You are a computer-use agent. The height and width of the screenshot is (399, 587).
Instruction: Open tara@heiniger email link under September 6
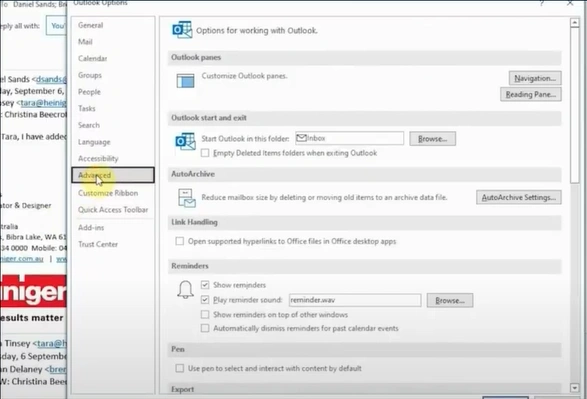pos(43,103)
